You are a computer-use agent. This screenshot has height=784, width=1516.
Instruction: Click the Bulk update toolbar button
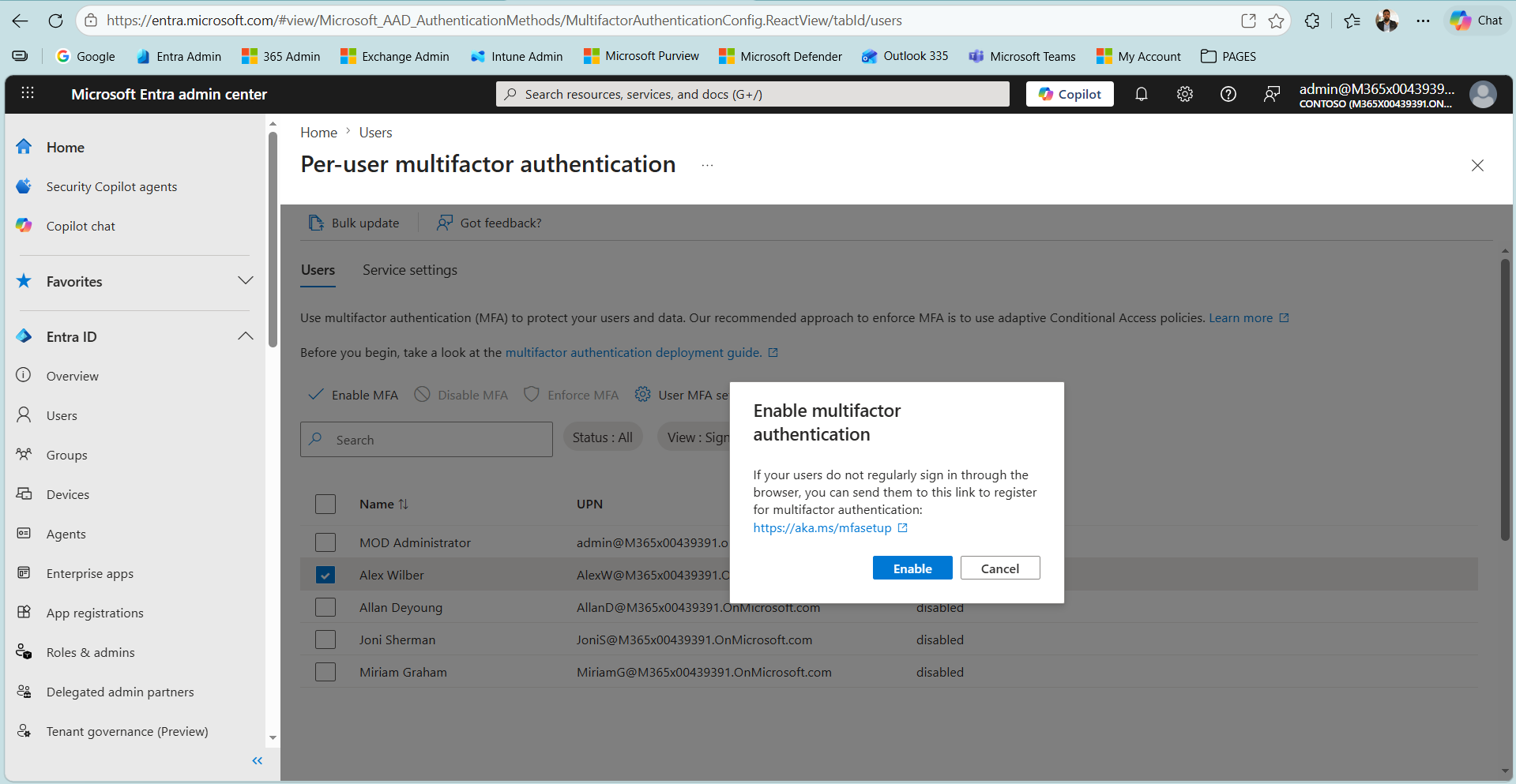click(354, 223)
